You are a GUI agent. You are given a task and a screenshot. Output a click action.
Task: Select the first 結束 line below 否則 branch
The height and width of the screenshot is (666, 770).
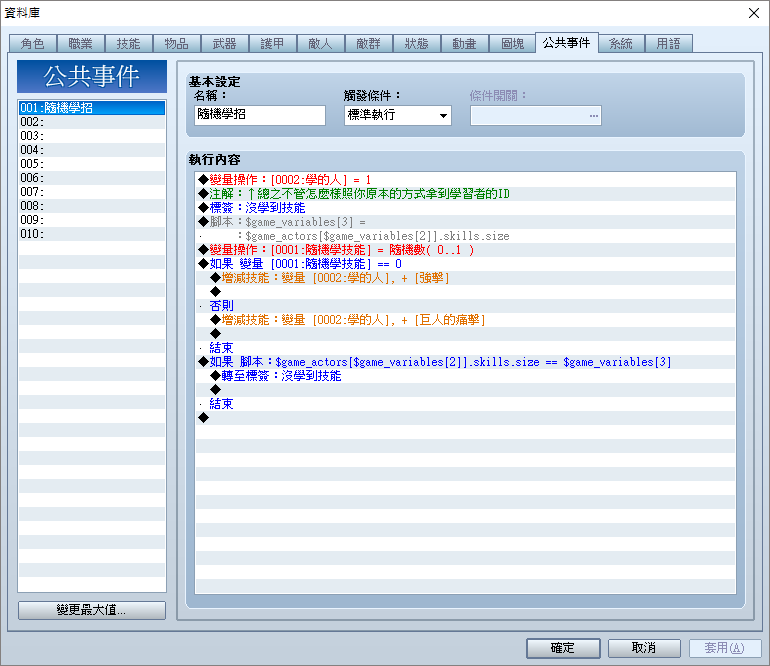(466, 348)
